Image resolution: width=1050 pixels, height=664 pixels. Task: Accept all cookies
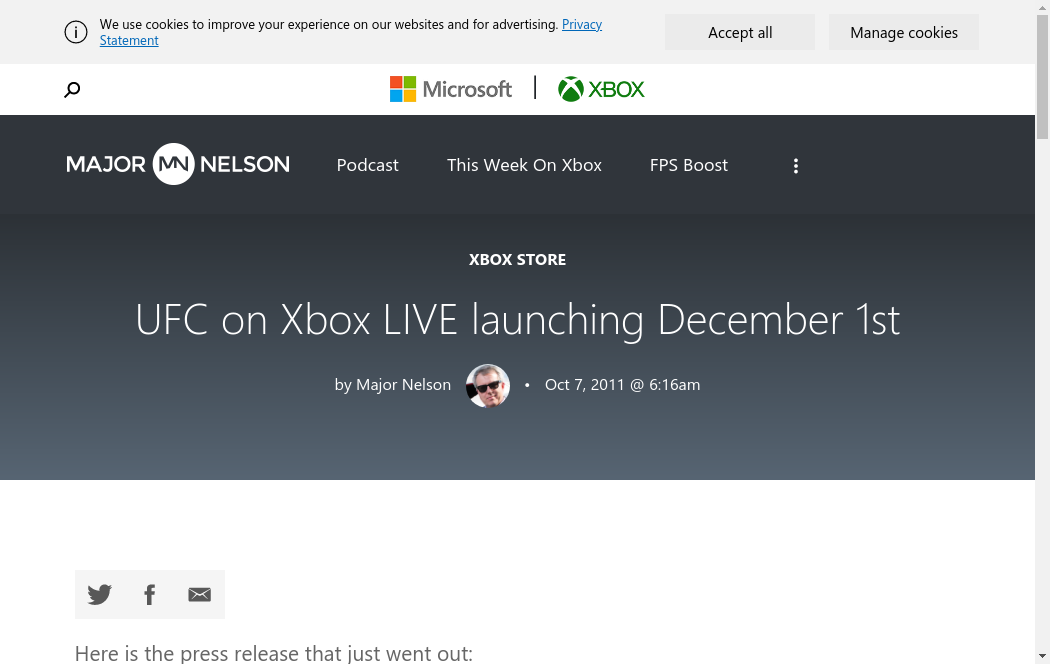740,32
